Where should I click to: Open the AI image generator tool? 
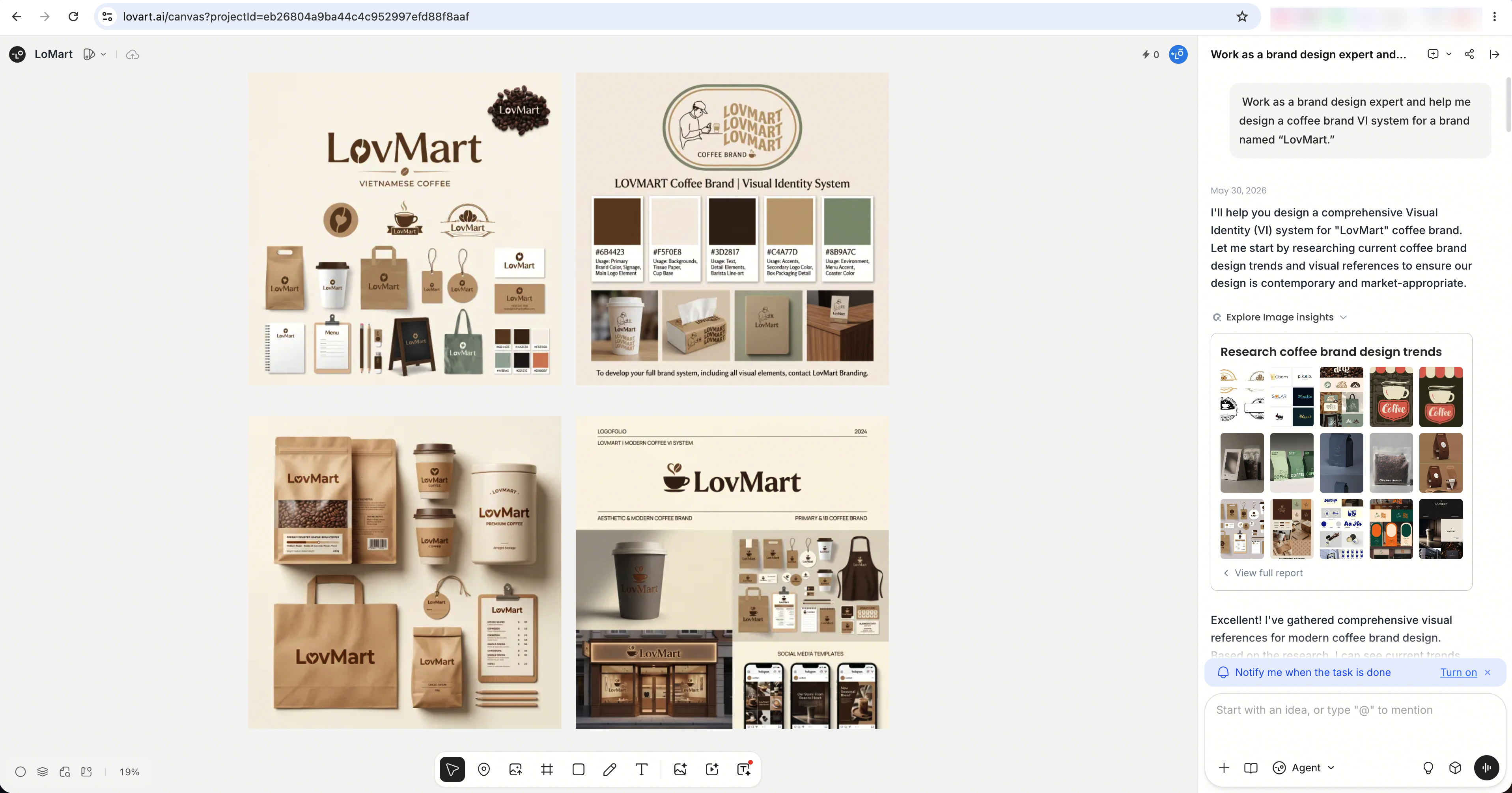(x=680, y=769)
